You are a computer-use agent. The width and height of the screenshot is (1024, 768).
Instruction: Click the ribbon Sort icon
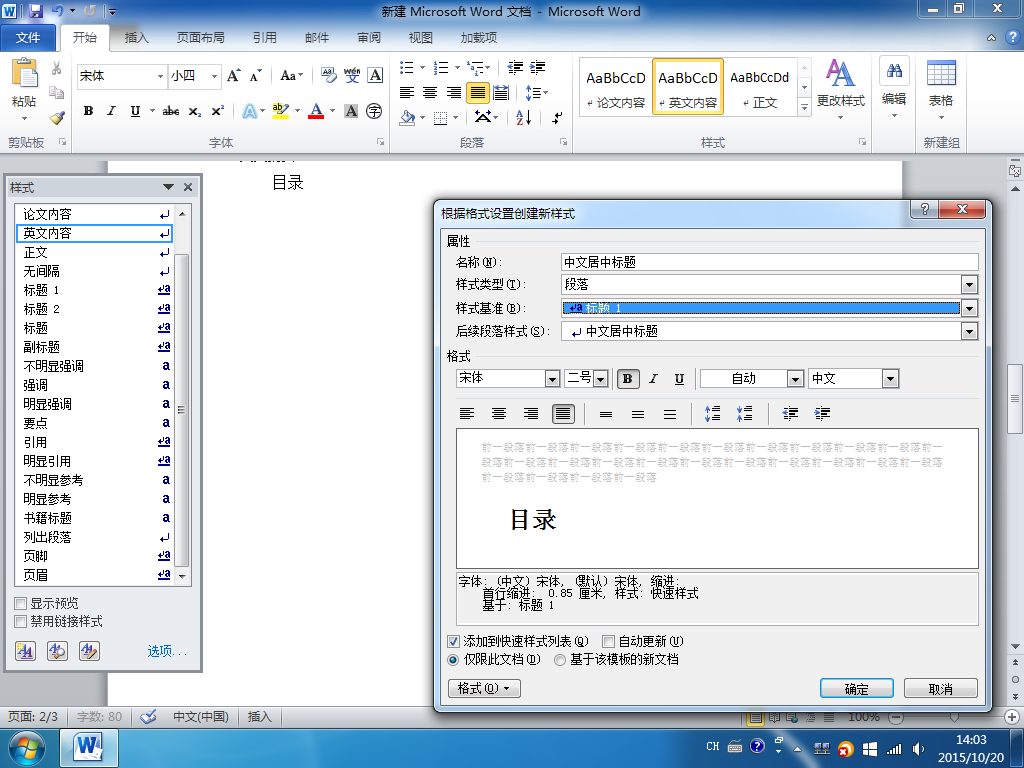point(524,118)
